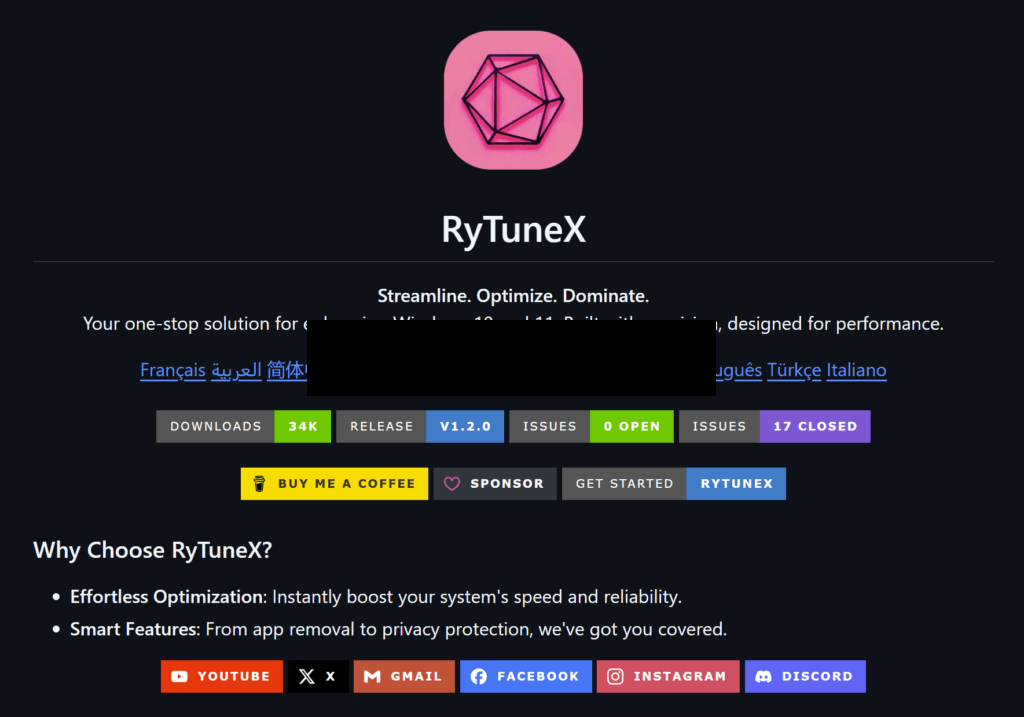
Task: Click the Release v1.2.0 badge
Action: point(420,426)
